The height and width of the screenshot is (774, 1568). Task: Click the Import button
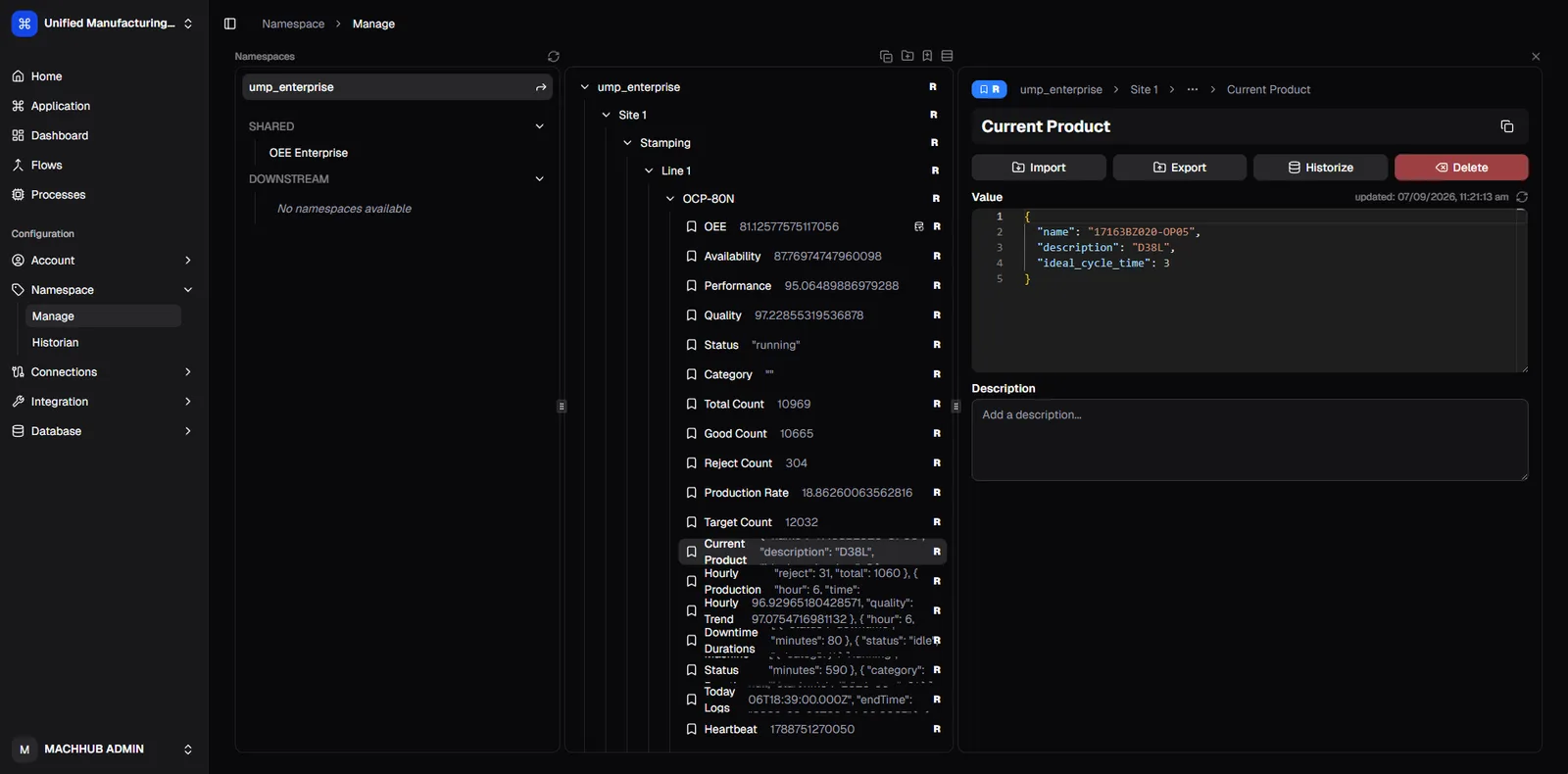pos(1039,168)
